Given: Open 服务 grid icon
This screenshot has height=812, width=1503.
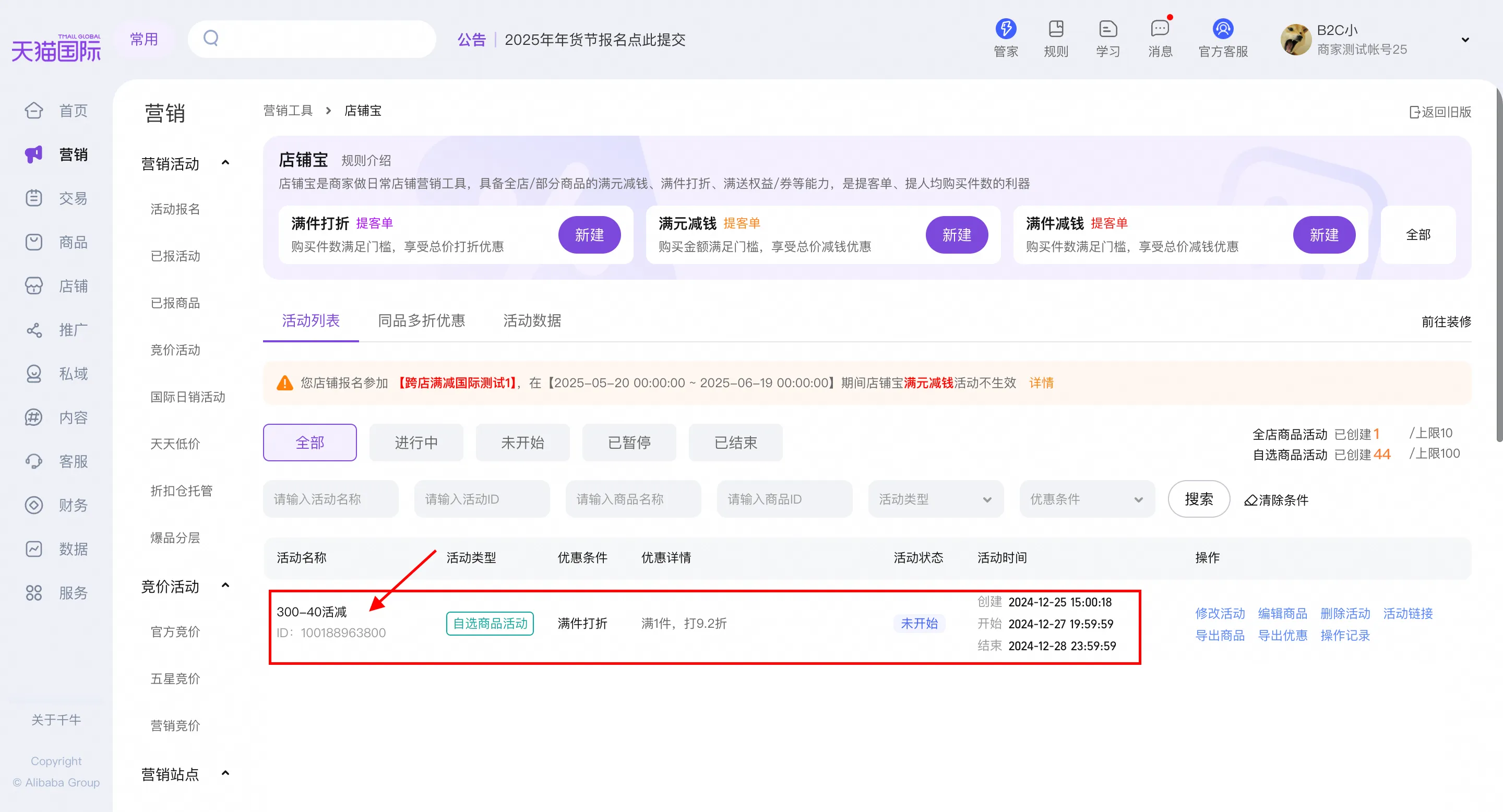Looking at the screenshot, I should click(34, 593).
